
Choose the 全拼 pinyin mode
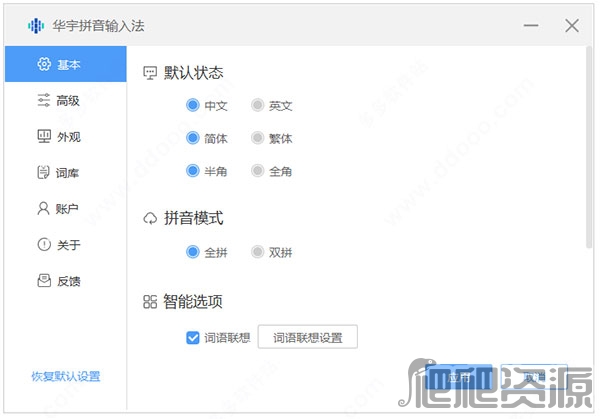(x=192, y=252)
